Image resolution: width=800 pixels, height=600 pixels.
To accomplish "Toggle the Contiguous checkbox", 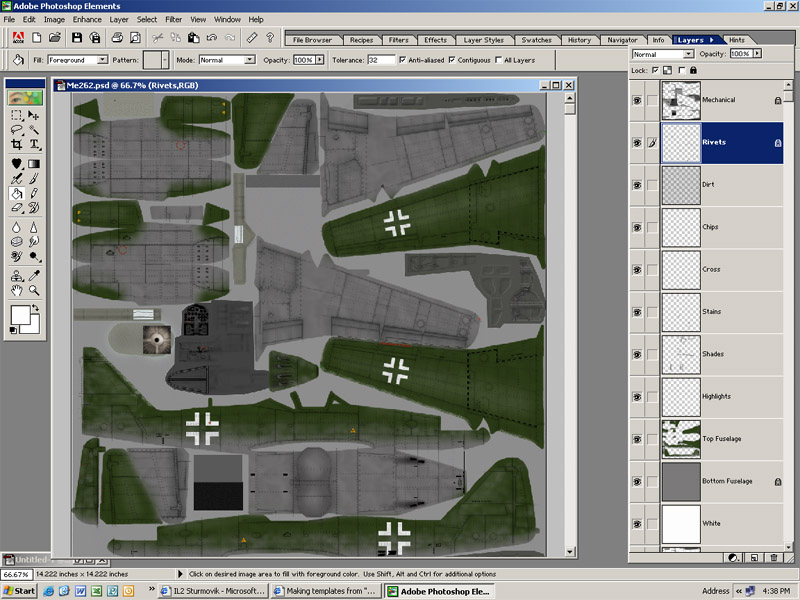I will (x=452, y=60).
